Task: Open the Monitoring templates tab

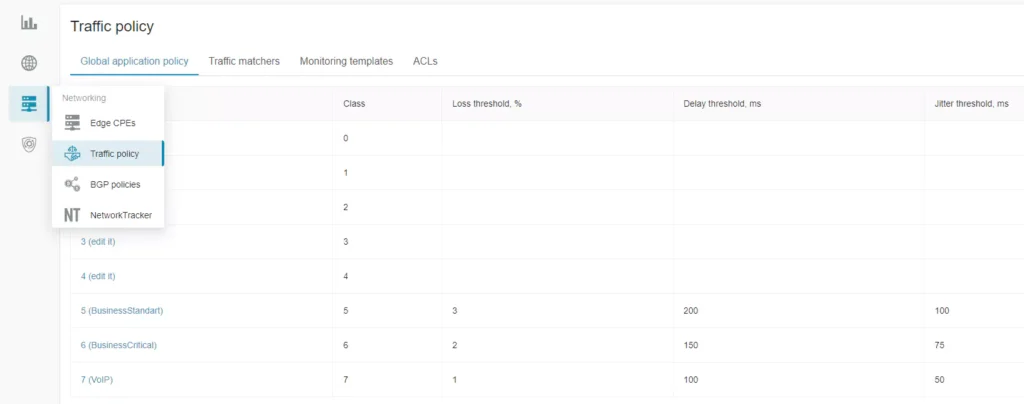Action: 346,61
